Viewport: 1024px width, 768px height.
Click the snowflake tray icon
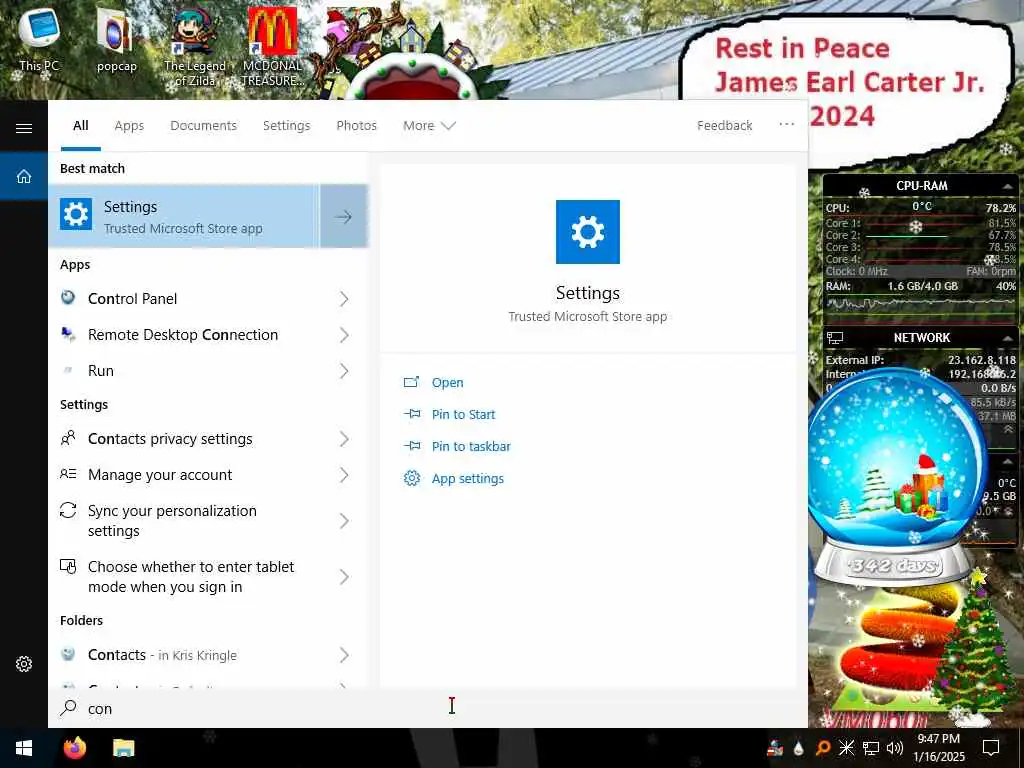tap(846, 748)
